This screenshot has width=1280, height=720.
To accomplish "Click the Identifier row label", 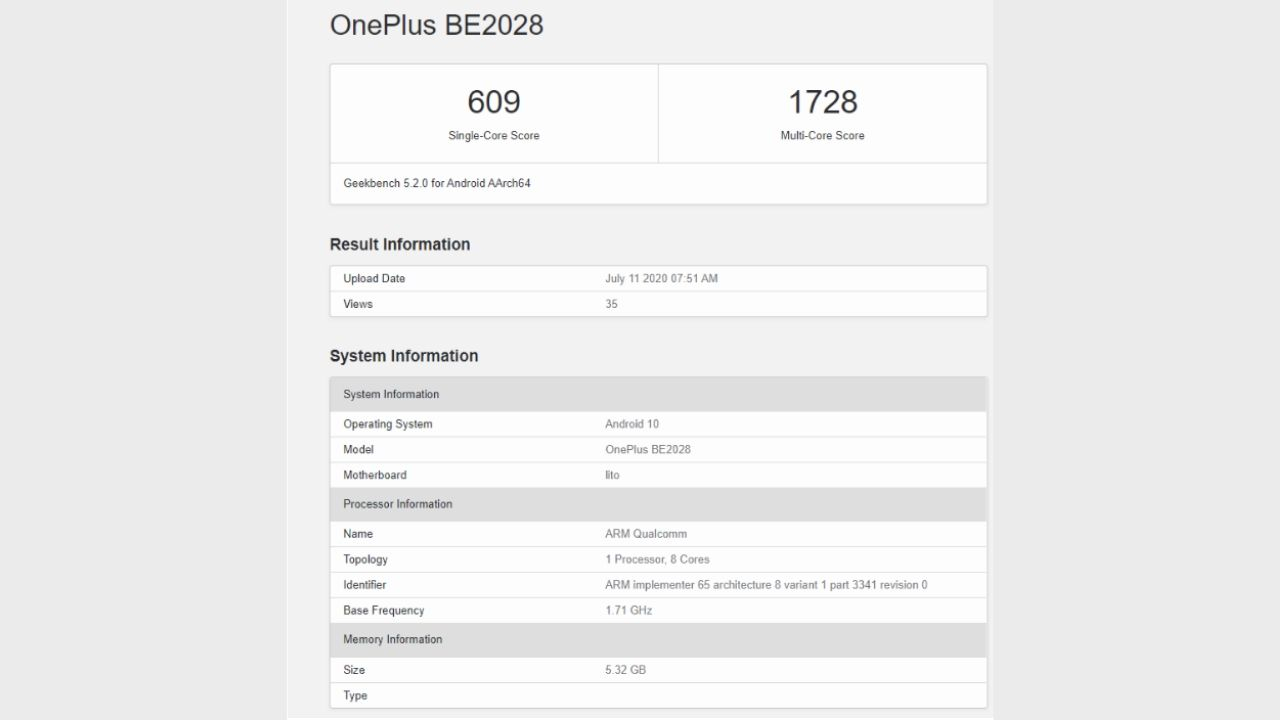I will [364, 585].
